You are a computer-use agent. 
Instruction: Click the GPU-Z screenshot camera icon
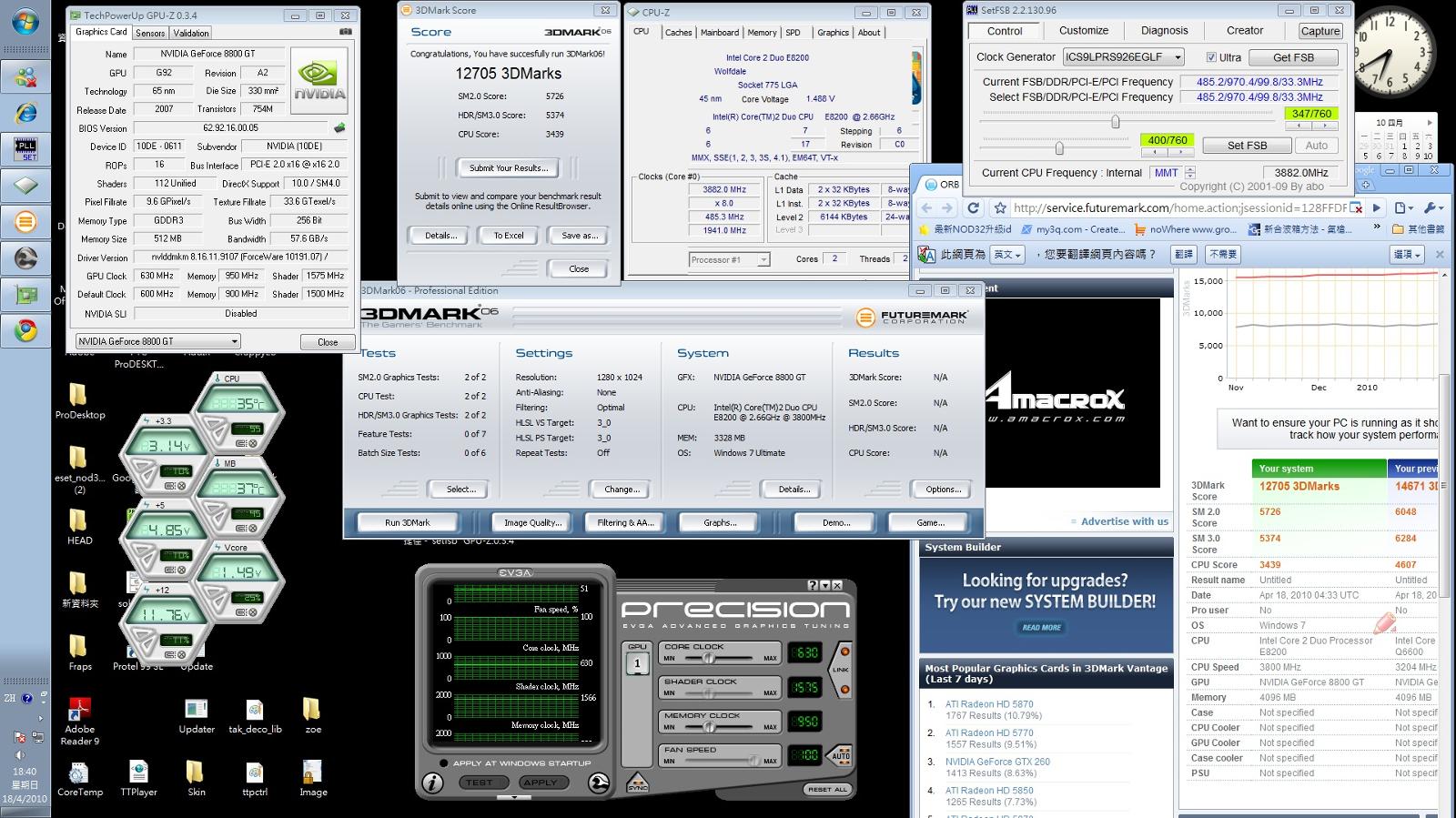pyautogui.click(x=345, y=32)
